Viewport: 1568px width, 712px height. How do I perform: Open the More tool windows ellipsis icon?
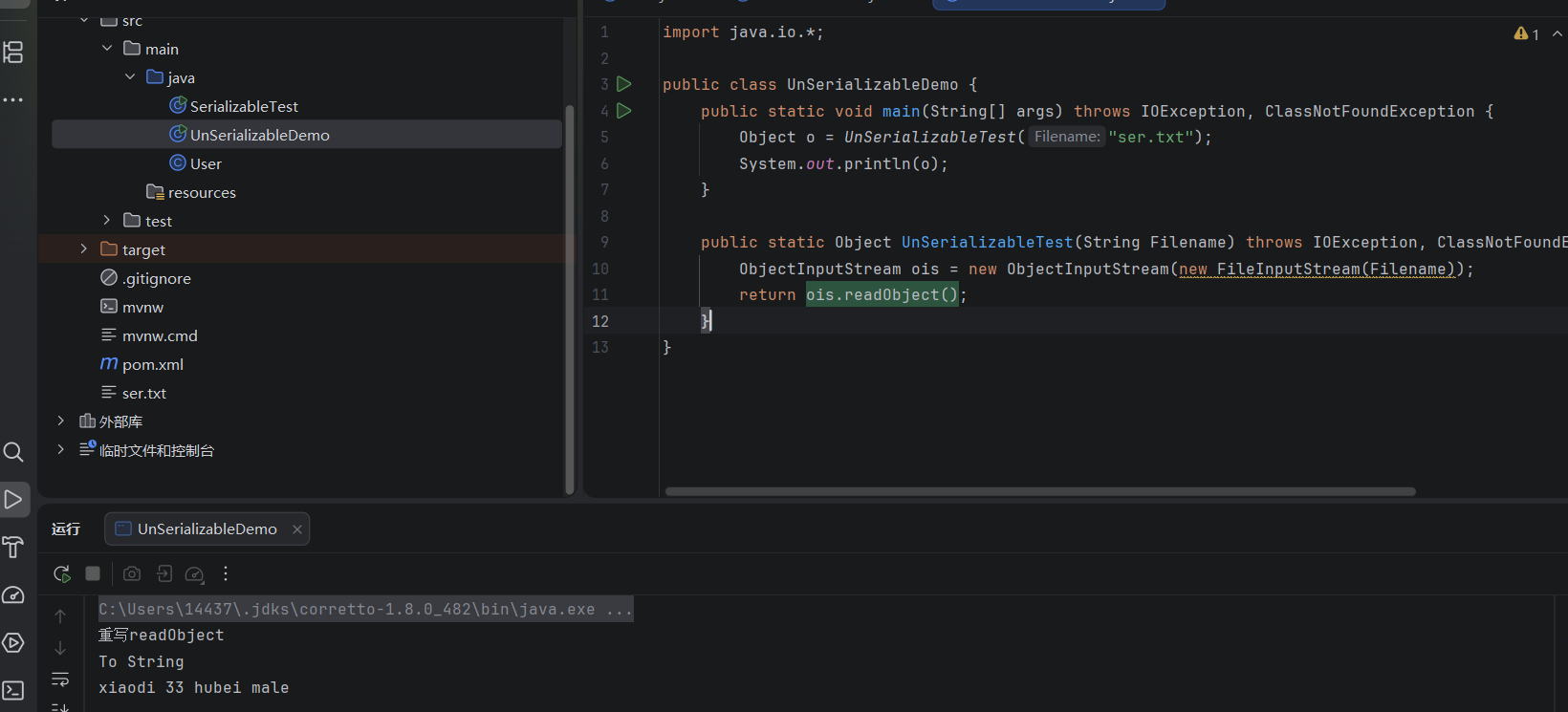pos(13,99)
